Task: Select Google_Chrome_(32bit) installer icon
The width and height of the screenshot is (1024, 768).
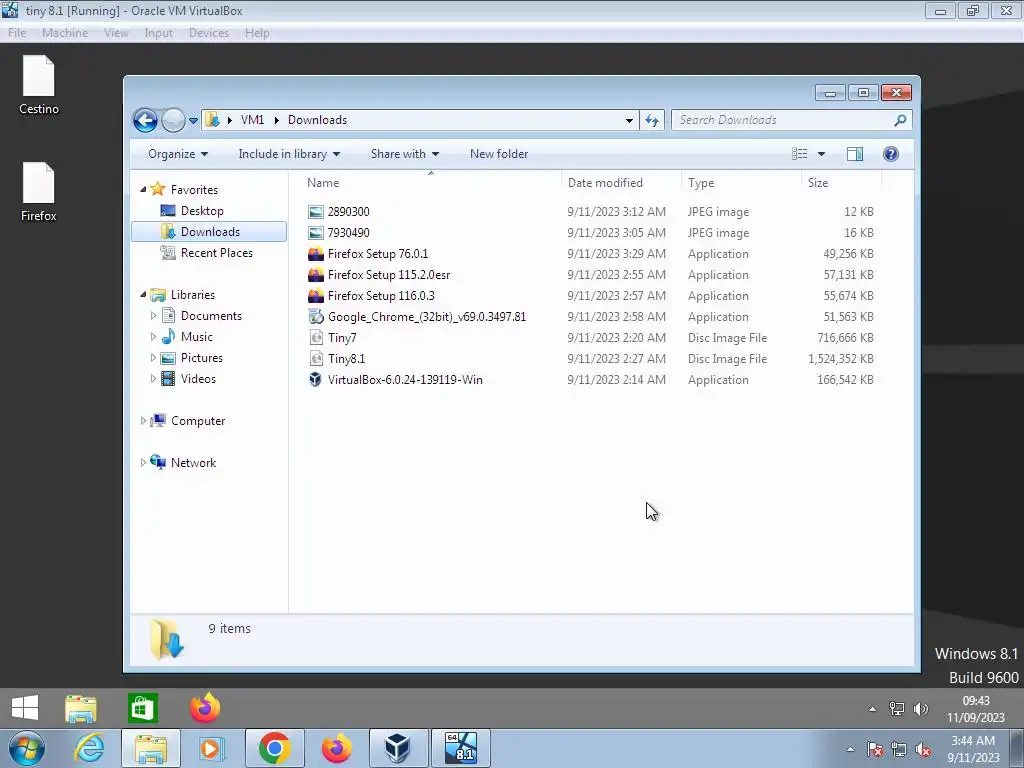Action: (x=316, y=317)
